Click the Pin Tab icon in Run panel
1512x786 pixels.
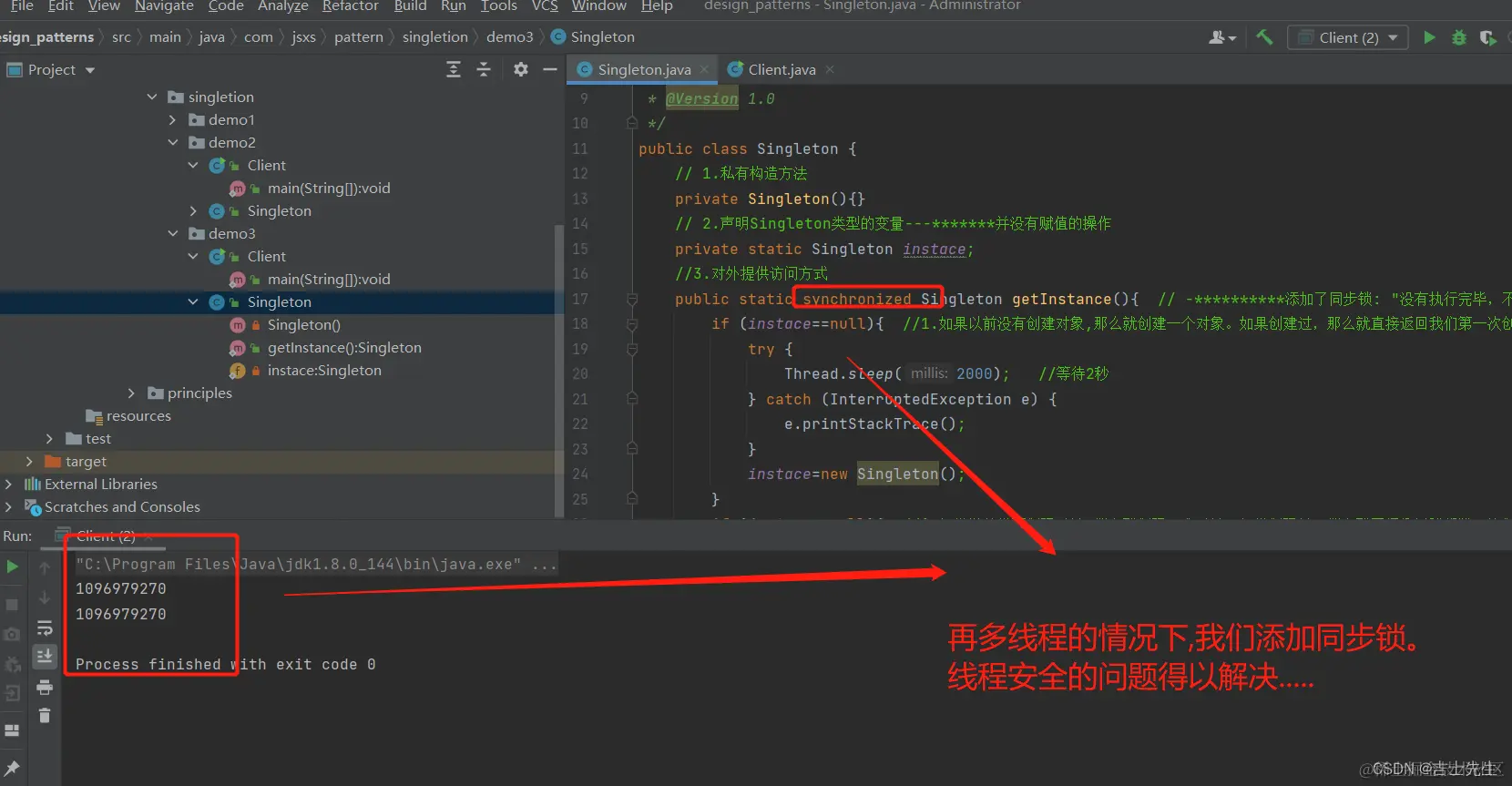pyautogui.click(x=12, y=768)
